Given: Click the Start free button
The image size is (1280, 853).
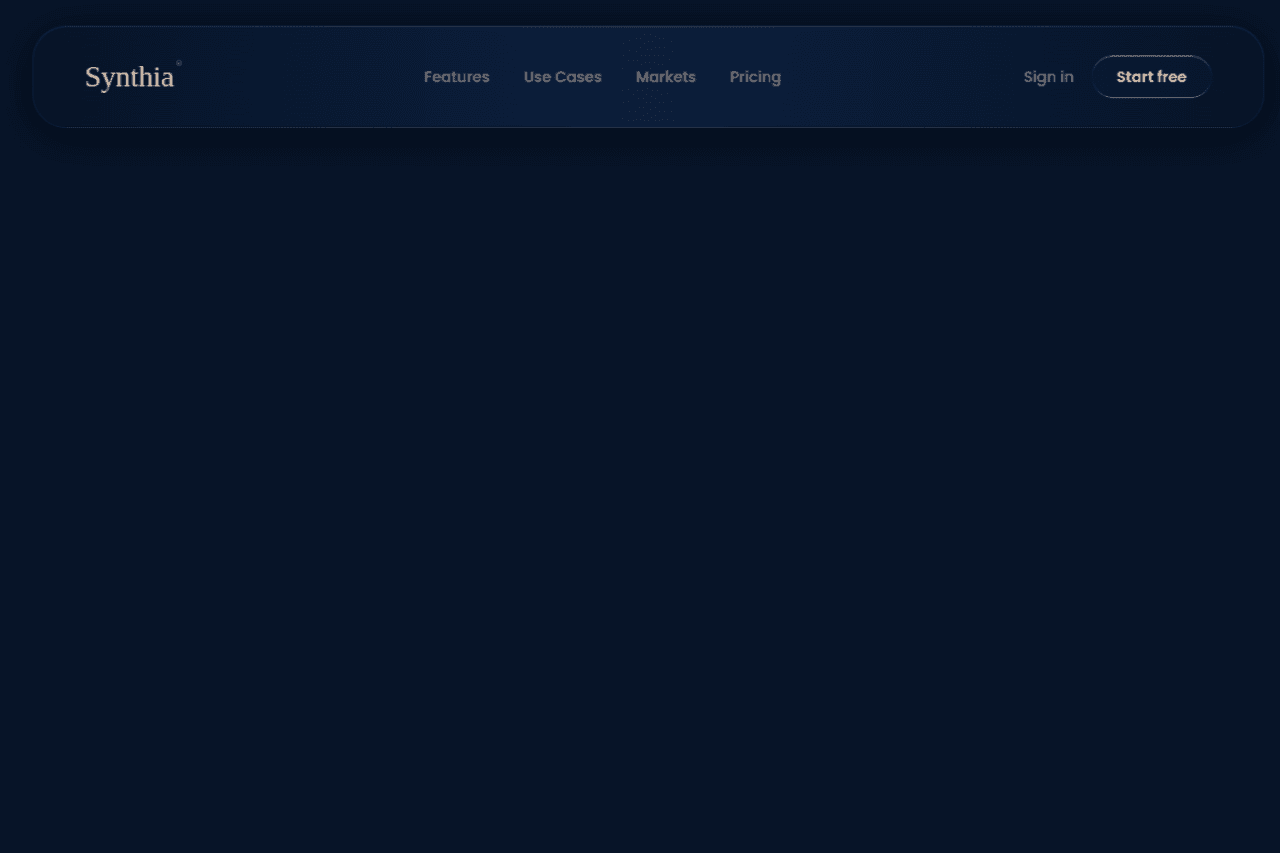Looking at the screenshot, I should [1152, 77].
